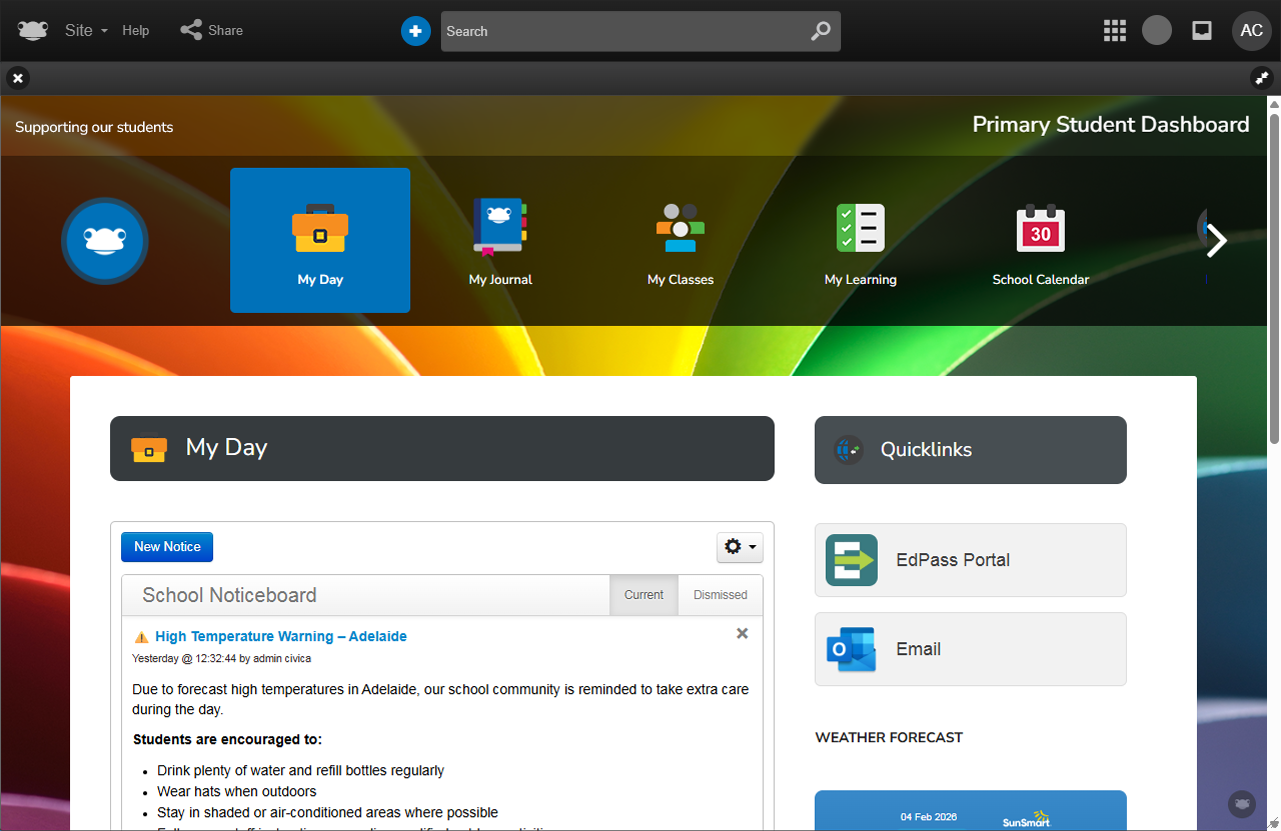This screenshot has width=1281, height=831.
Task: Click the blue plus create button
Action: click(x=416, y=31)
